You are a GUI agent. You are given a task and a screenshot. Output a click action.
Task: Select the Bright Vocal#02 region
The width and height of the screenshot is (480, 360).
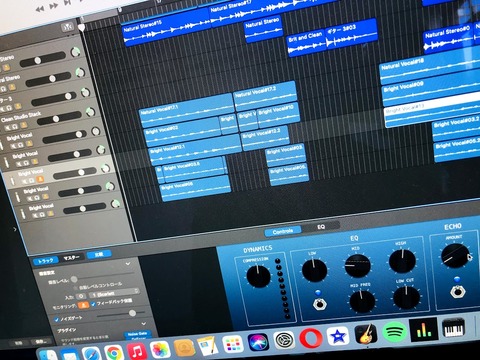coord(183,131)
